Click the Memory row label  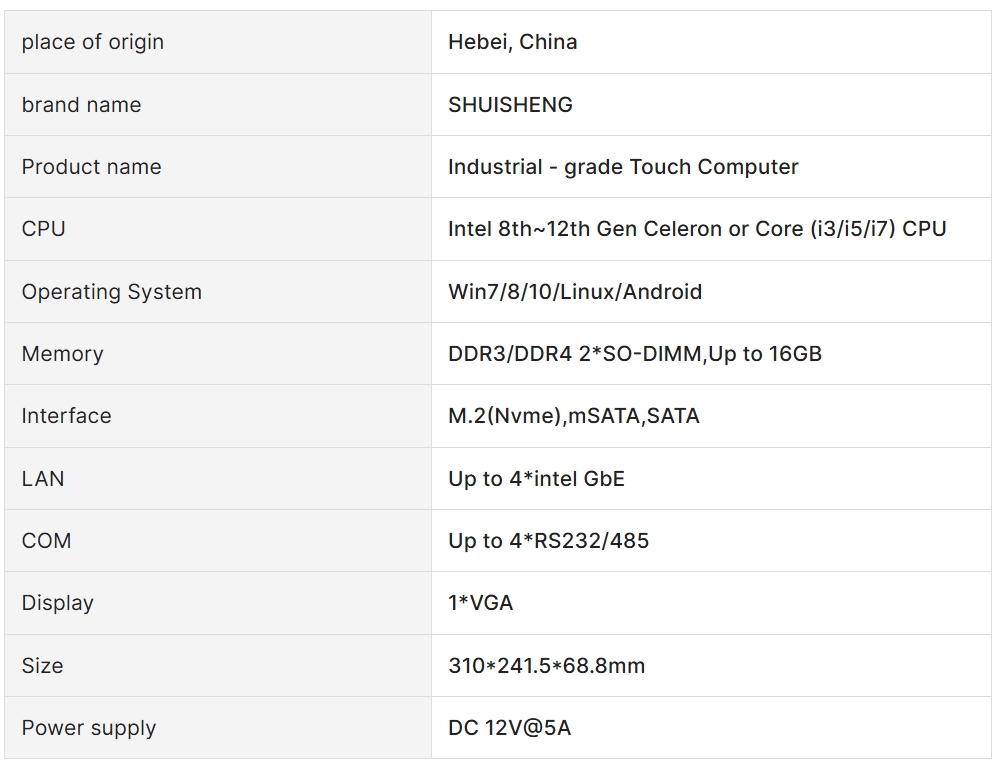coord(63,354)
